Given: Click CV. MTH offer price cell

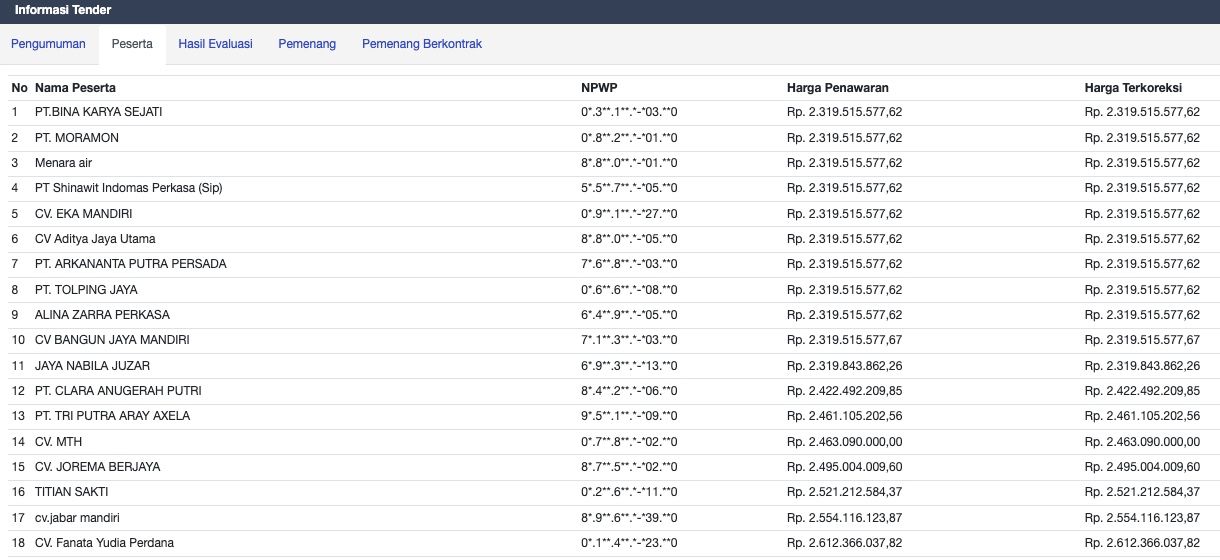Looking at the screenshot, I should click(x=845, y=442).
